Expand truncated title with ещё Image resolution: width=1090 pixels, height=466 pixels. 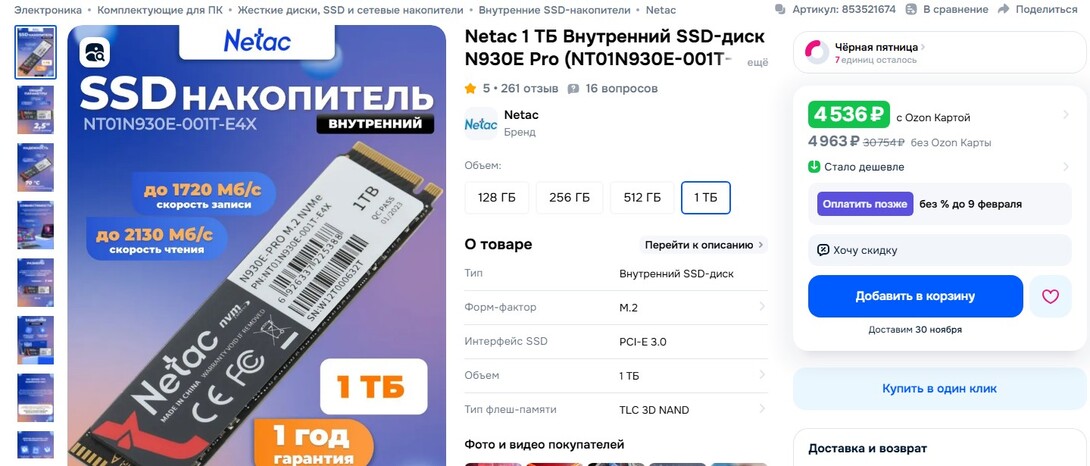pyautogui.click(x=757, y=63)
